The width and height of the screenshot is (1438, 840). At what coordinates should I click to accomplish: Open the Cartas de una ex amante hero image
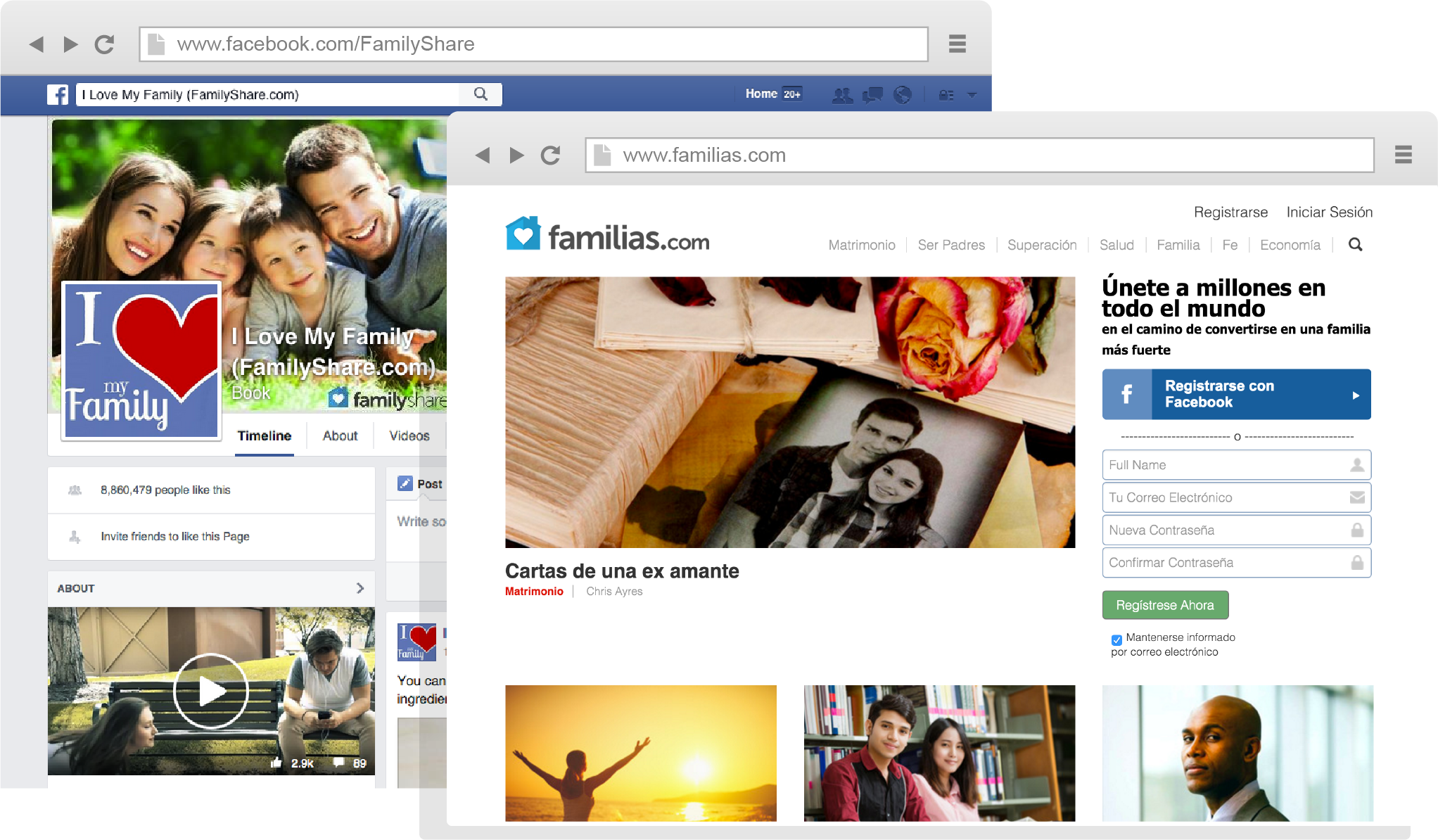coord(790,412)
